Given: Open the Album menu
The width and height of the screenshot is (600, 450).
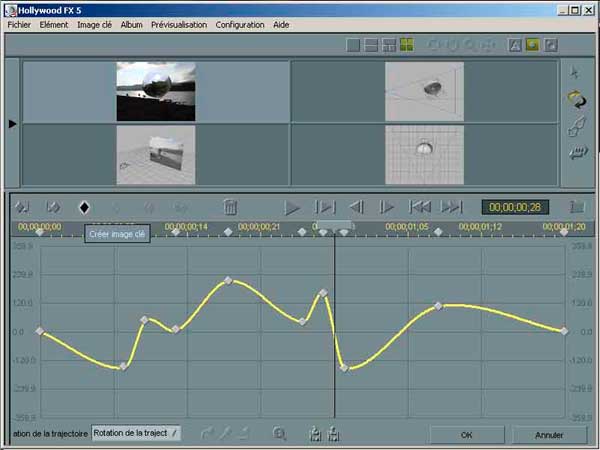Looking at the screenshot, I should point(132,25).
